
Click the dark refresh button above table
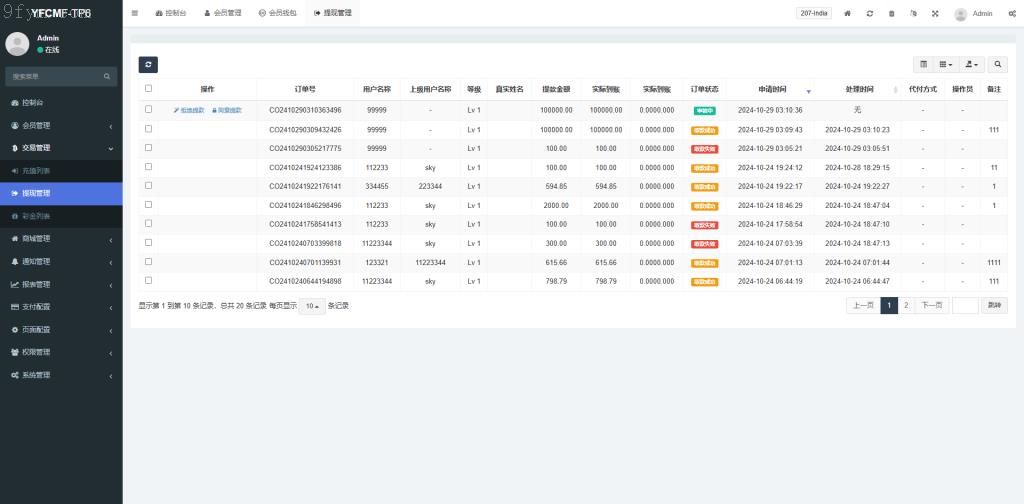point(148,64)
